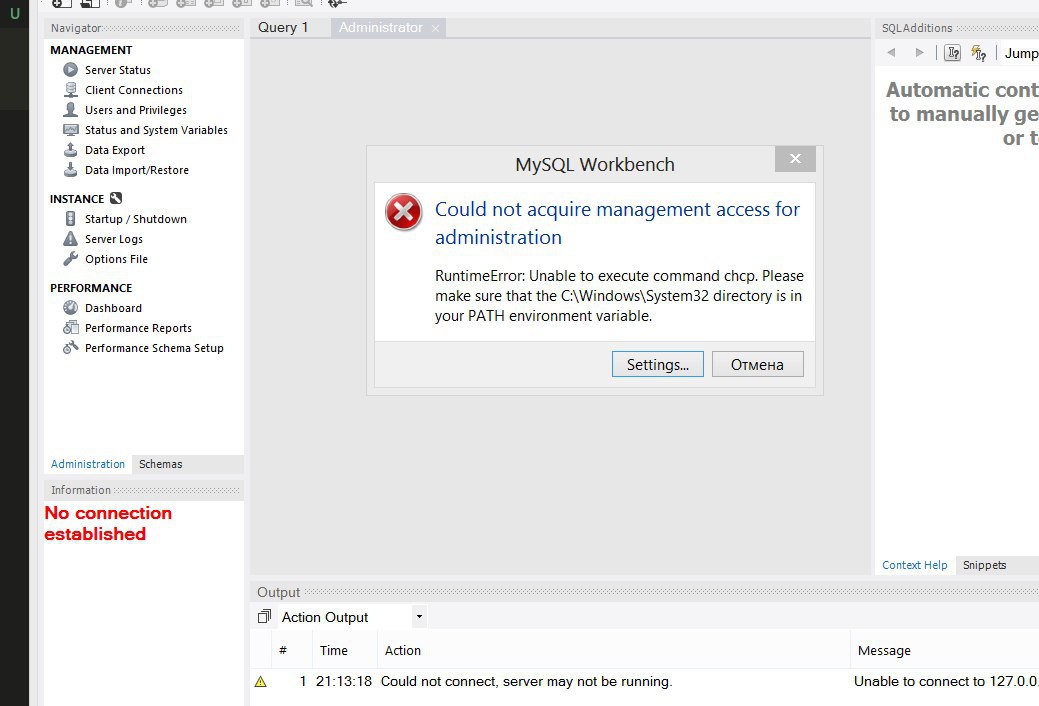This screenshot has height=706, width=1039.
Task: Click the PERFORMANCE section heading
Action: point(91,288)
